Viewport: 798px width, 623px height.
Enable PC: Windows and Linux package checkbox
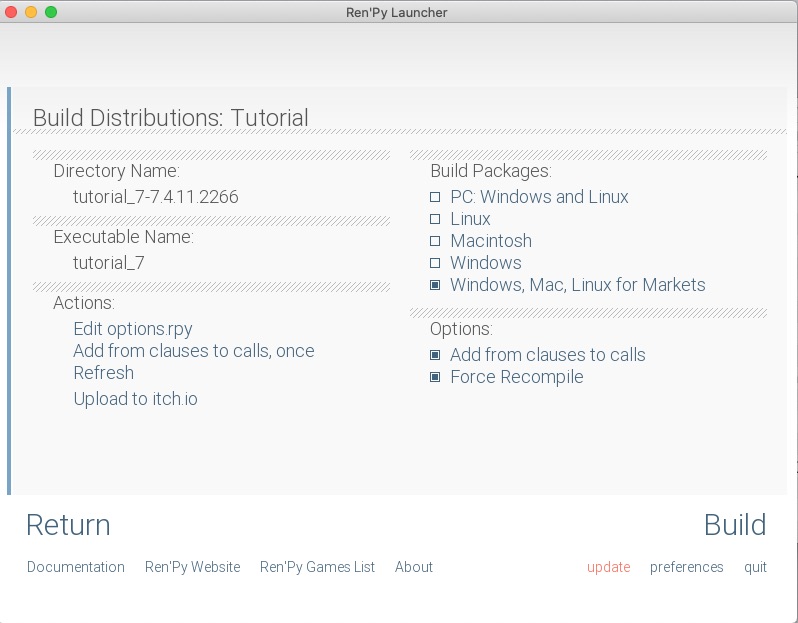pos(435,197)
